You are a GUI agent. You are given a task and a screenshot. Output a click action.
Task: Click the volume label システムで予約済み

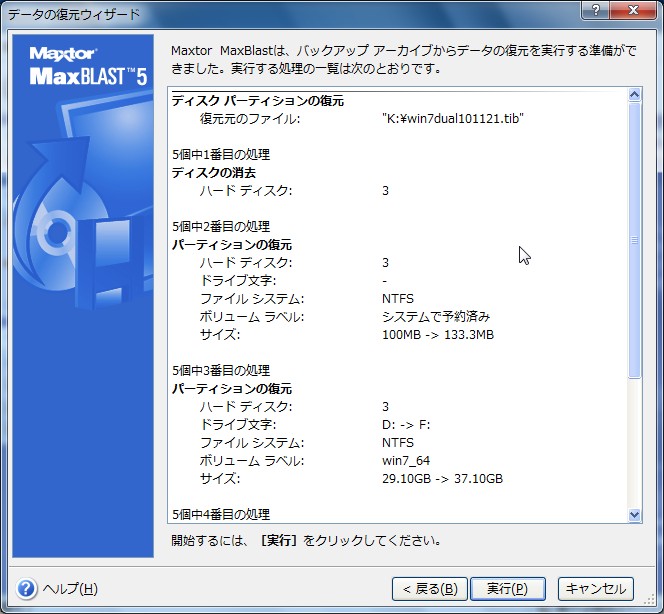tap(436, 317)
